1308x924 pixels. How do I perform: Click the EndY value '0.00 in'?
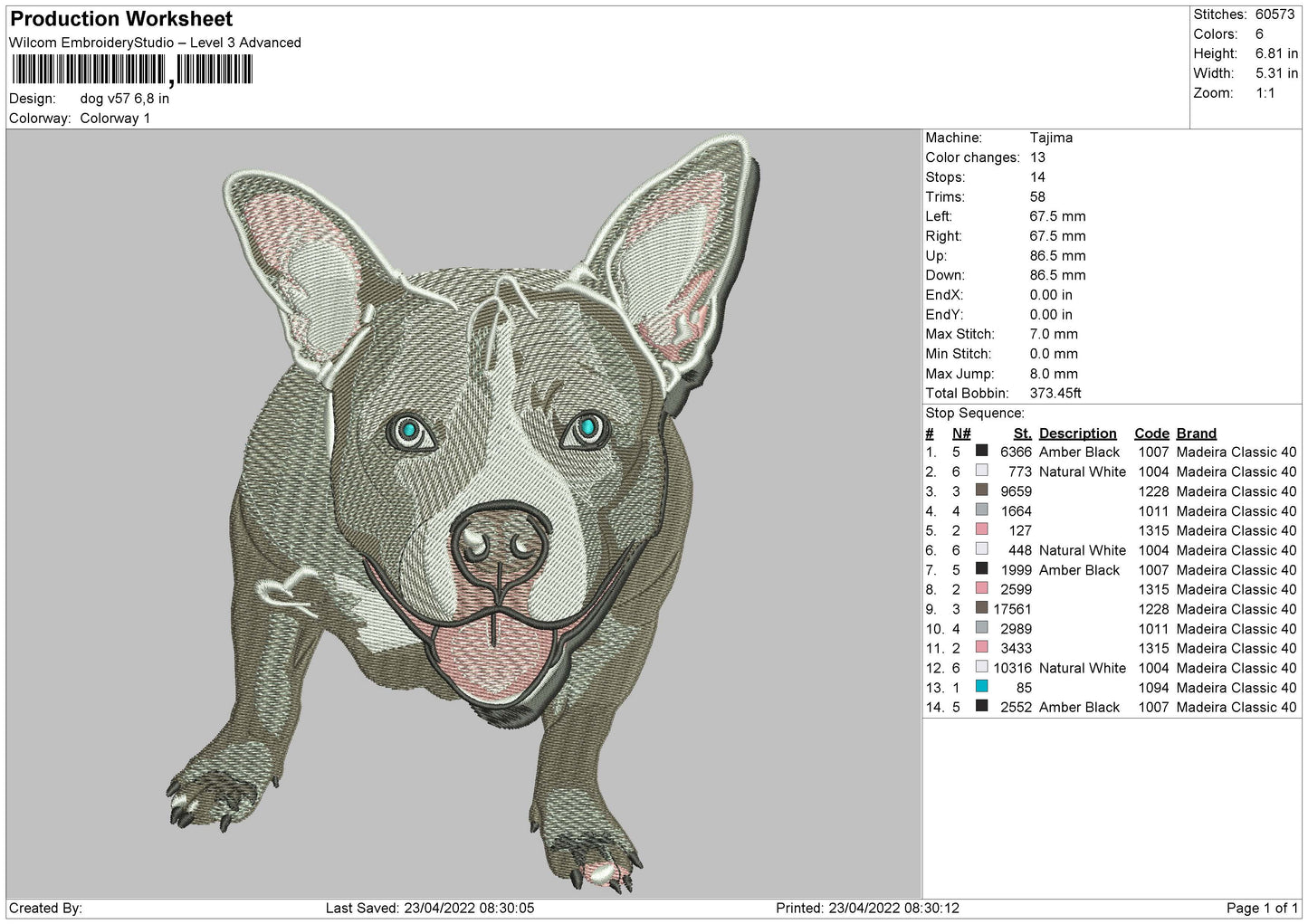point(1051,315)
